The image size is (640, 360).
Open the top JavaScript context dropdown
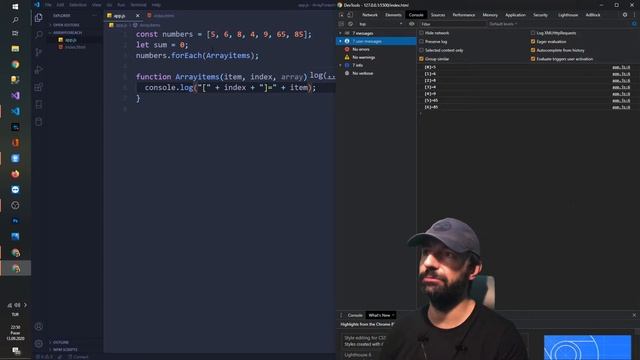(x=381, y=24)
